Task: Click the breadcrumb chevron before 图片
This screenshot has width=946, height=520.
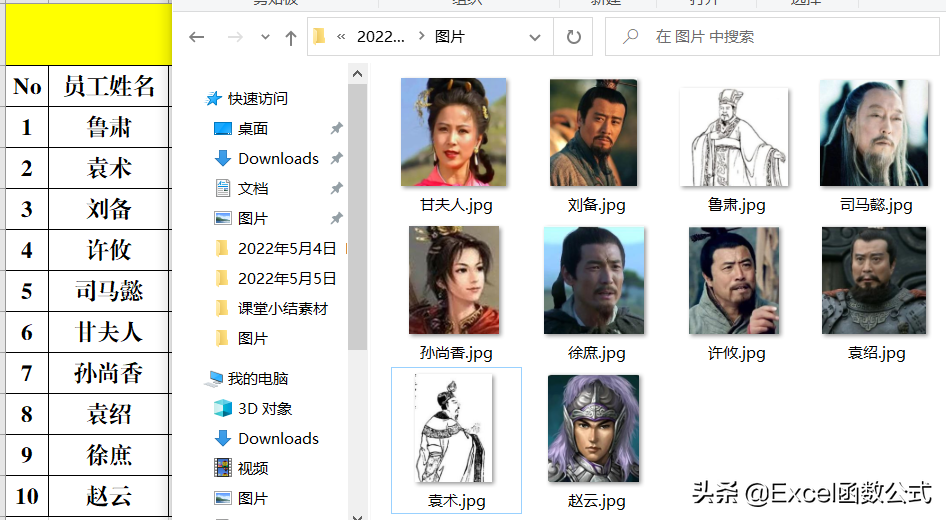Action: tap(421, 36)
